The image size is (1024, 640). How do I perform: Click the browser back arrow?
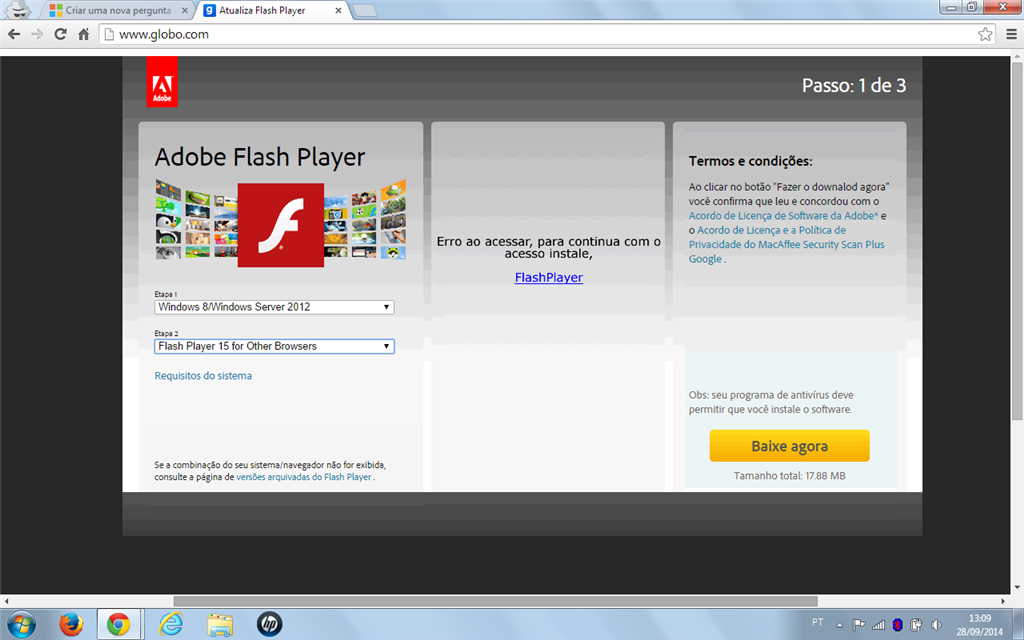click(x=14, y=34)
